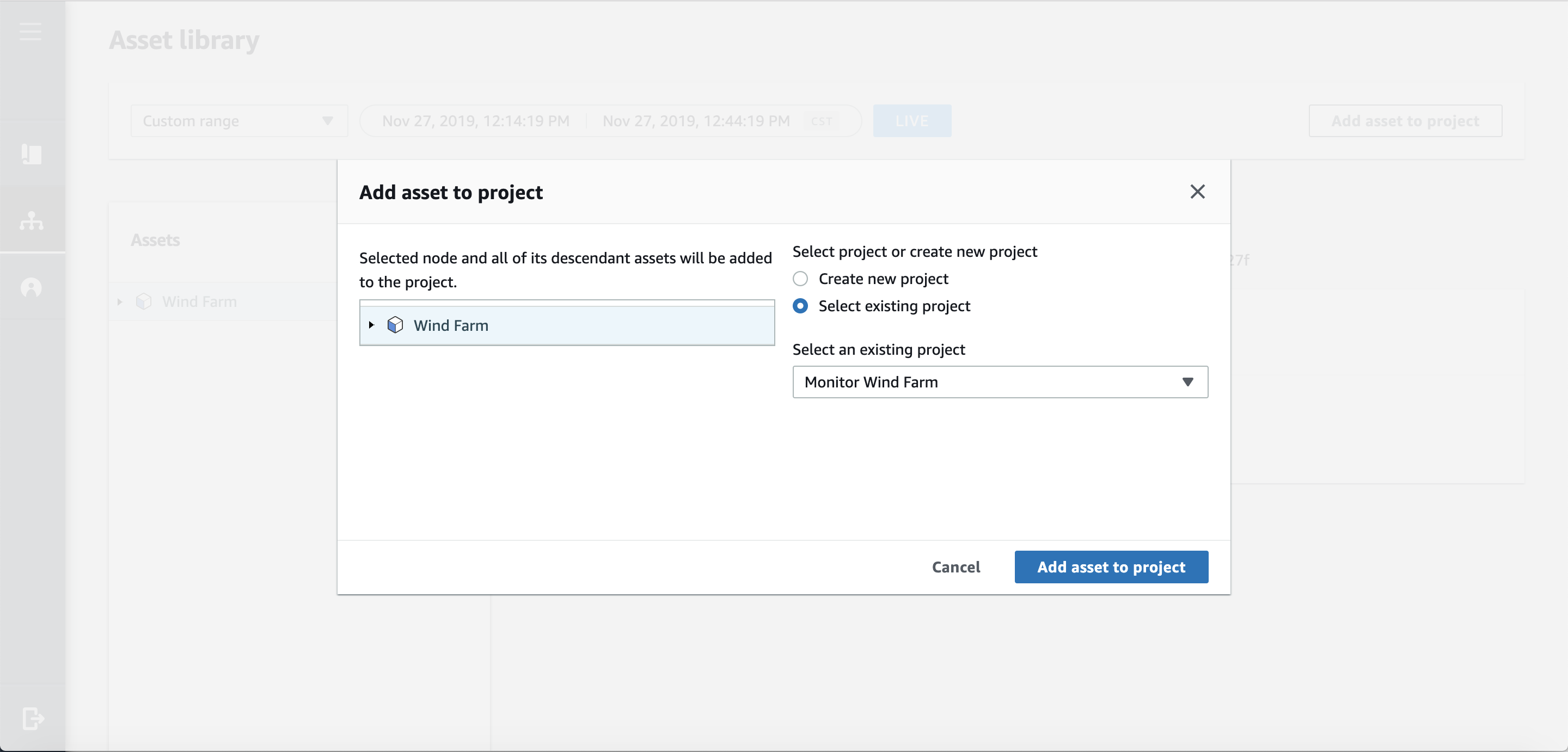The image size is (1568, 752).
Task: Choose Select existing project radio option
Action: (x=800, y=306)
